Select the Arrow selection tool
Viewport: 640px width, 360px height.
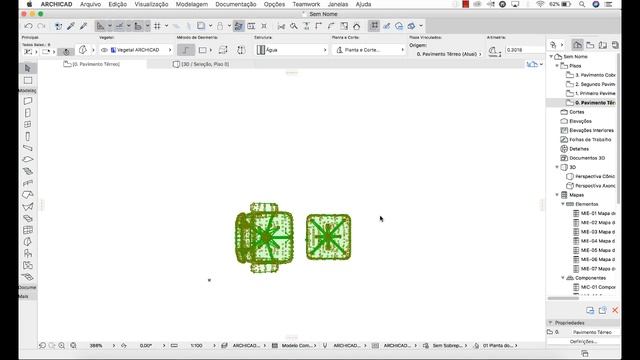(28, 68)
